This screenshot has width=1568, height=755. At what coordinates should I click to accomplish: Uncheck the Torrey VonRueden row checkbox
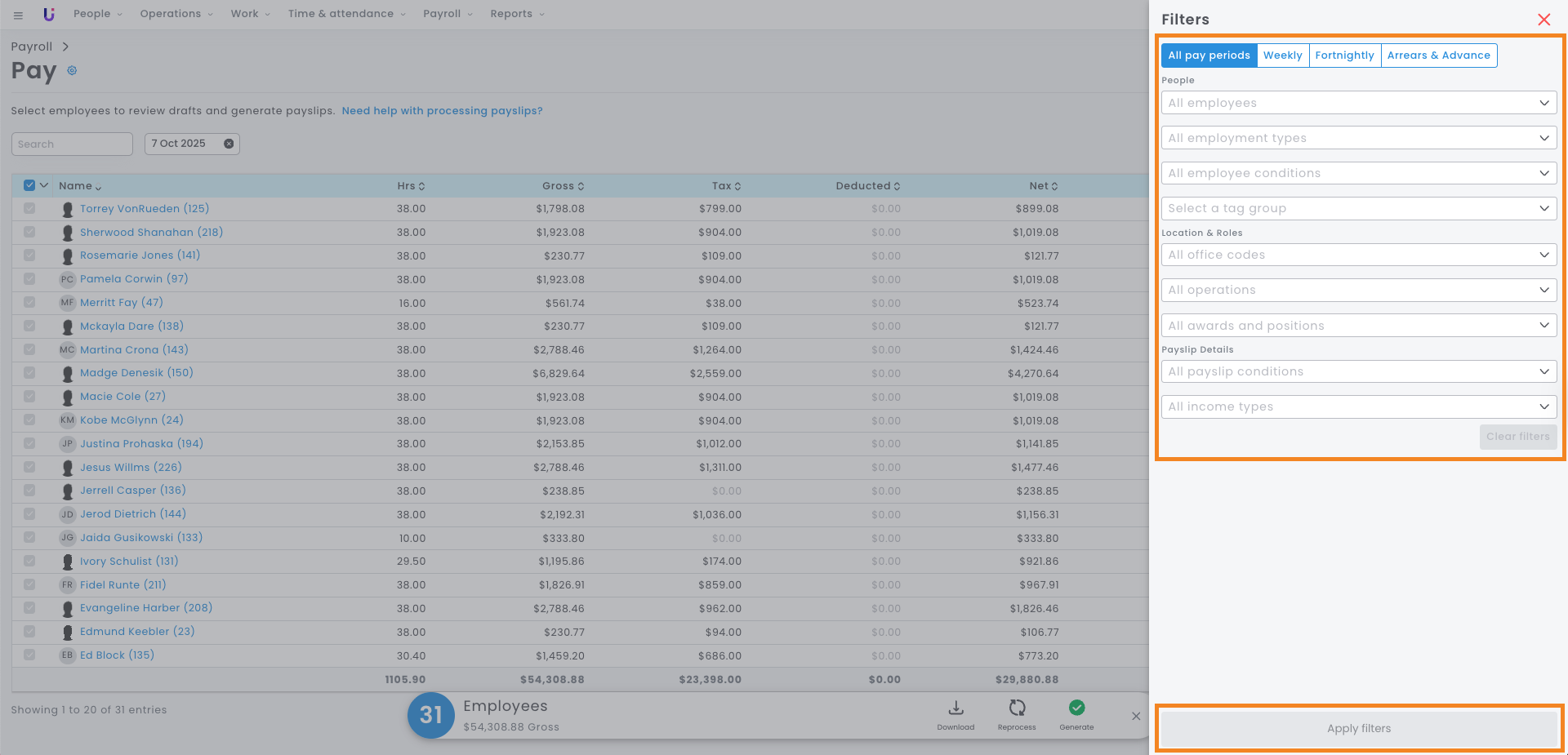coord(29,209)
